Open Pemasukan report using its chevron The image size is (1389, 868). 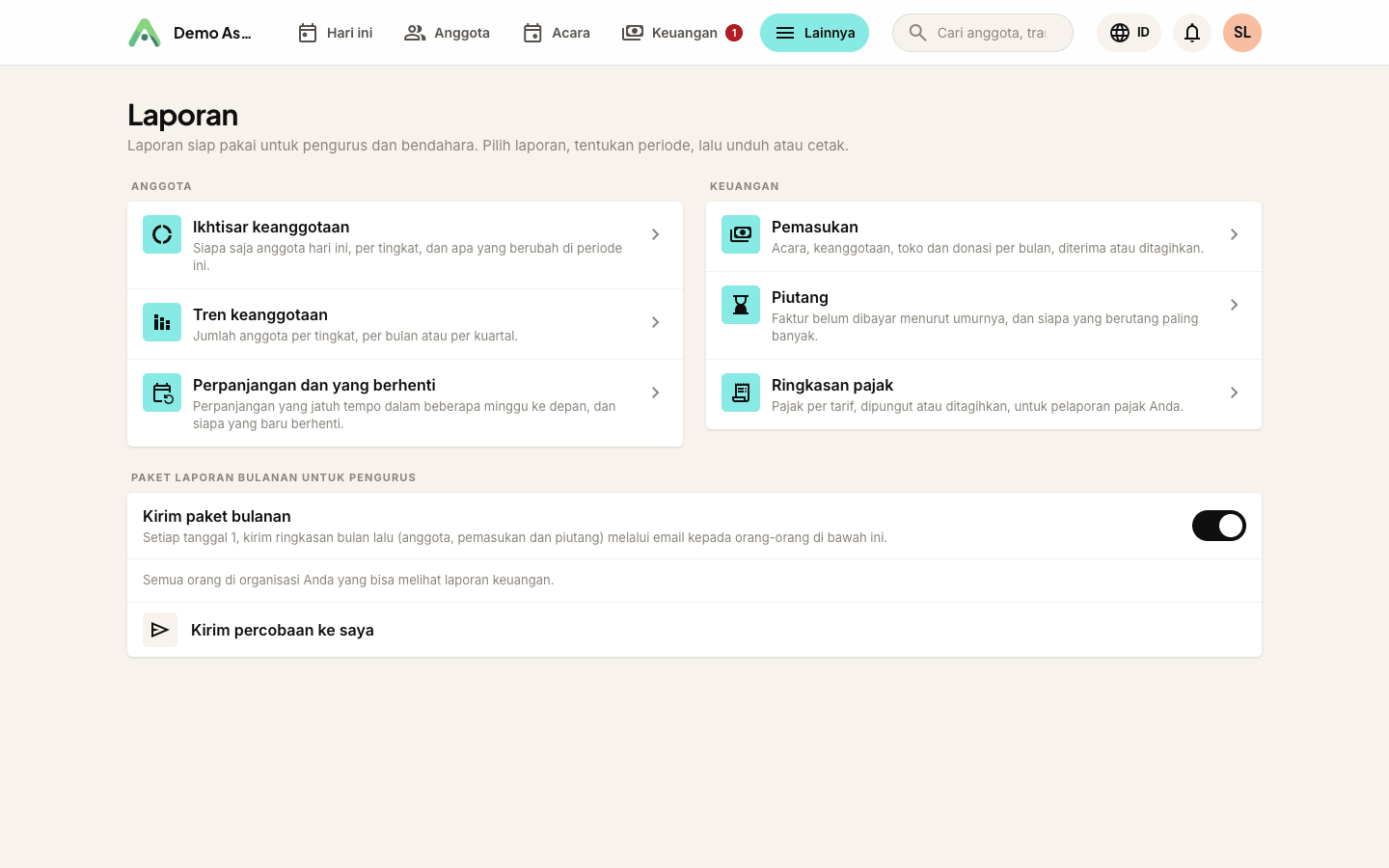coord(1234,234)
